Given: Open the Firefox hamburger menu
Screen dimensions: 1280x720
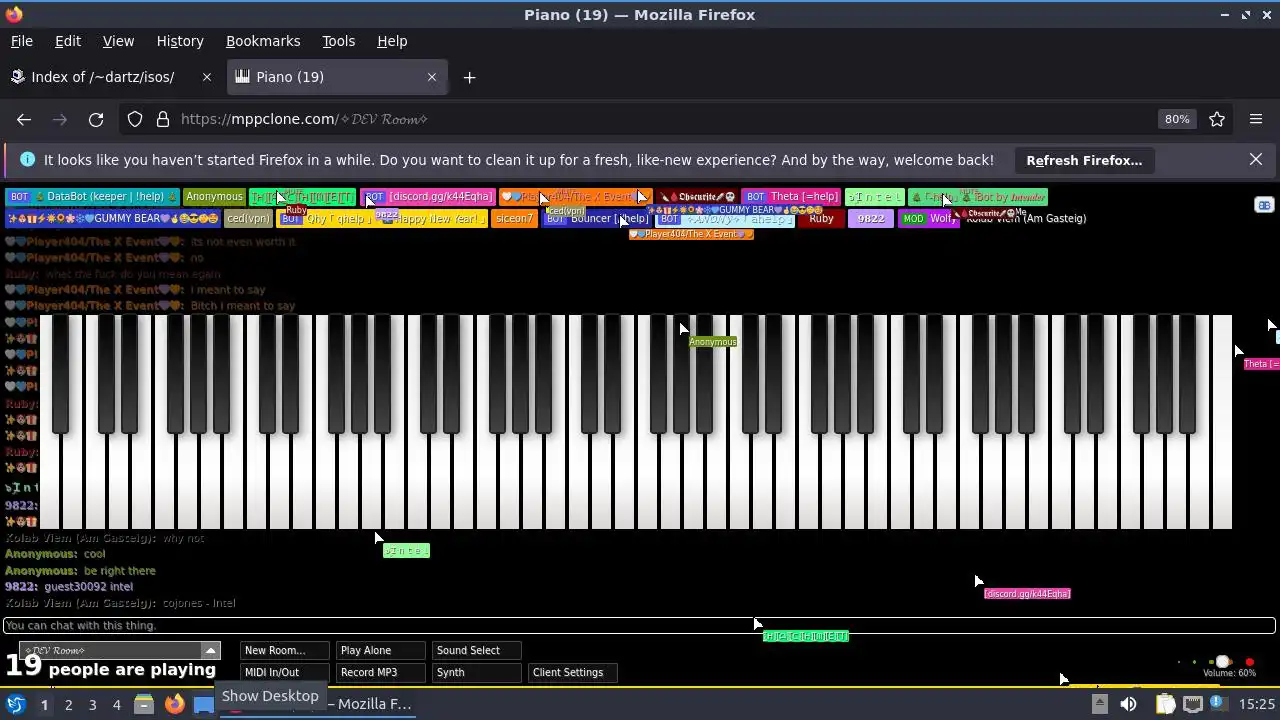Looking at the screenshot, I should [x=1256, y=119].
